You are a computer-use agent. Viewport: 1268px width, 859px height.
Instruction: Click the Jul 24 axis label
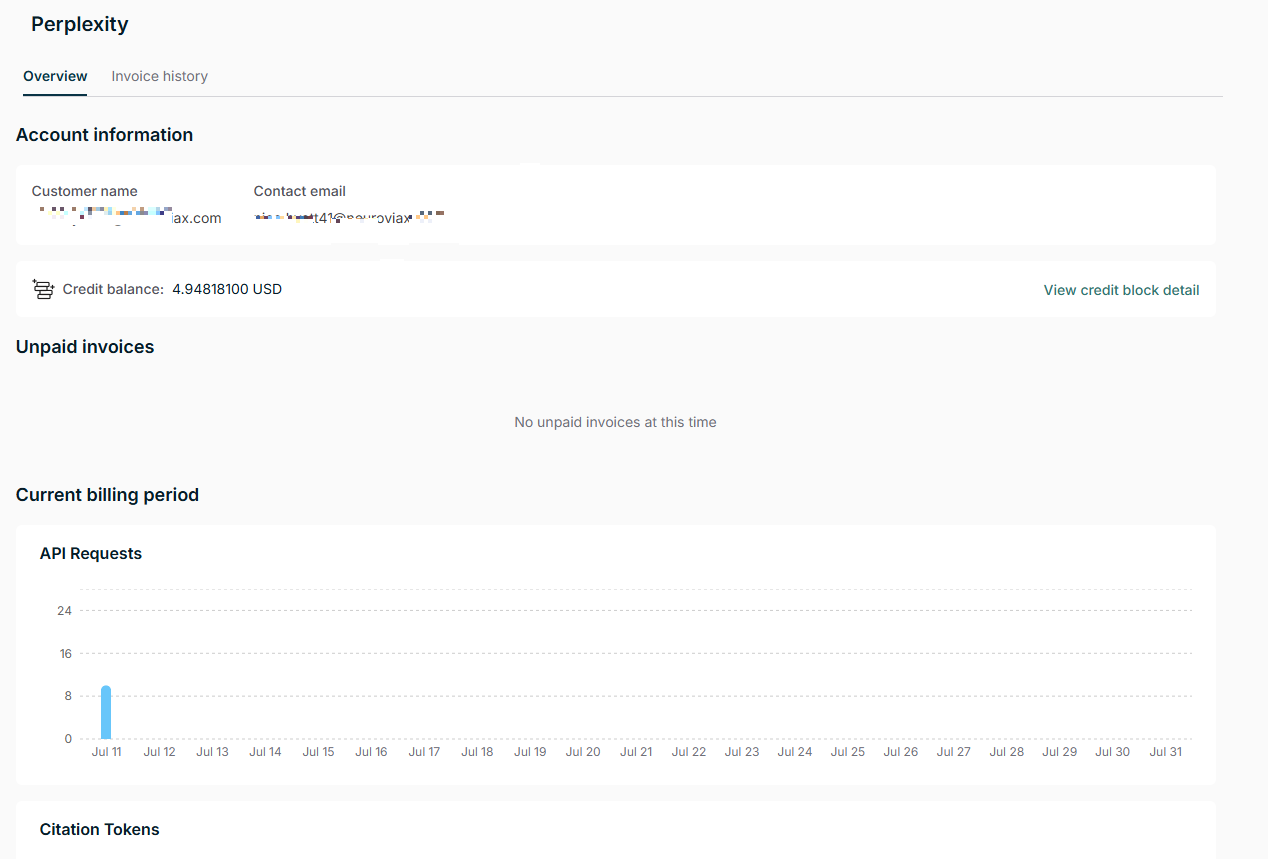point(795,752)
